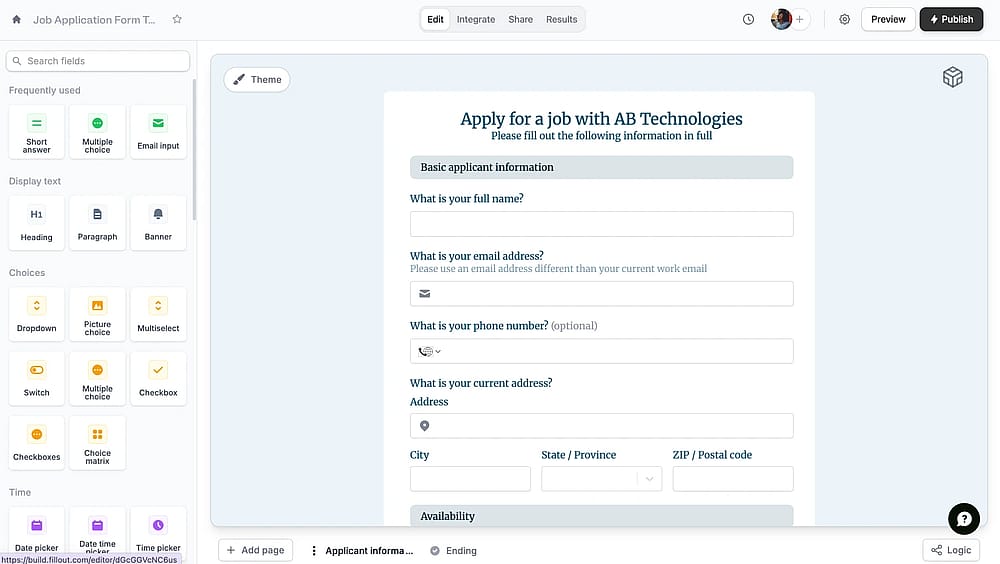Add a Choice matrix field

[98, 443]
